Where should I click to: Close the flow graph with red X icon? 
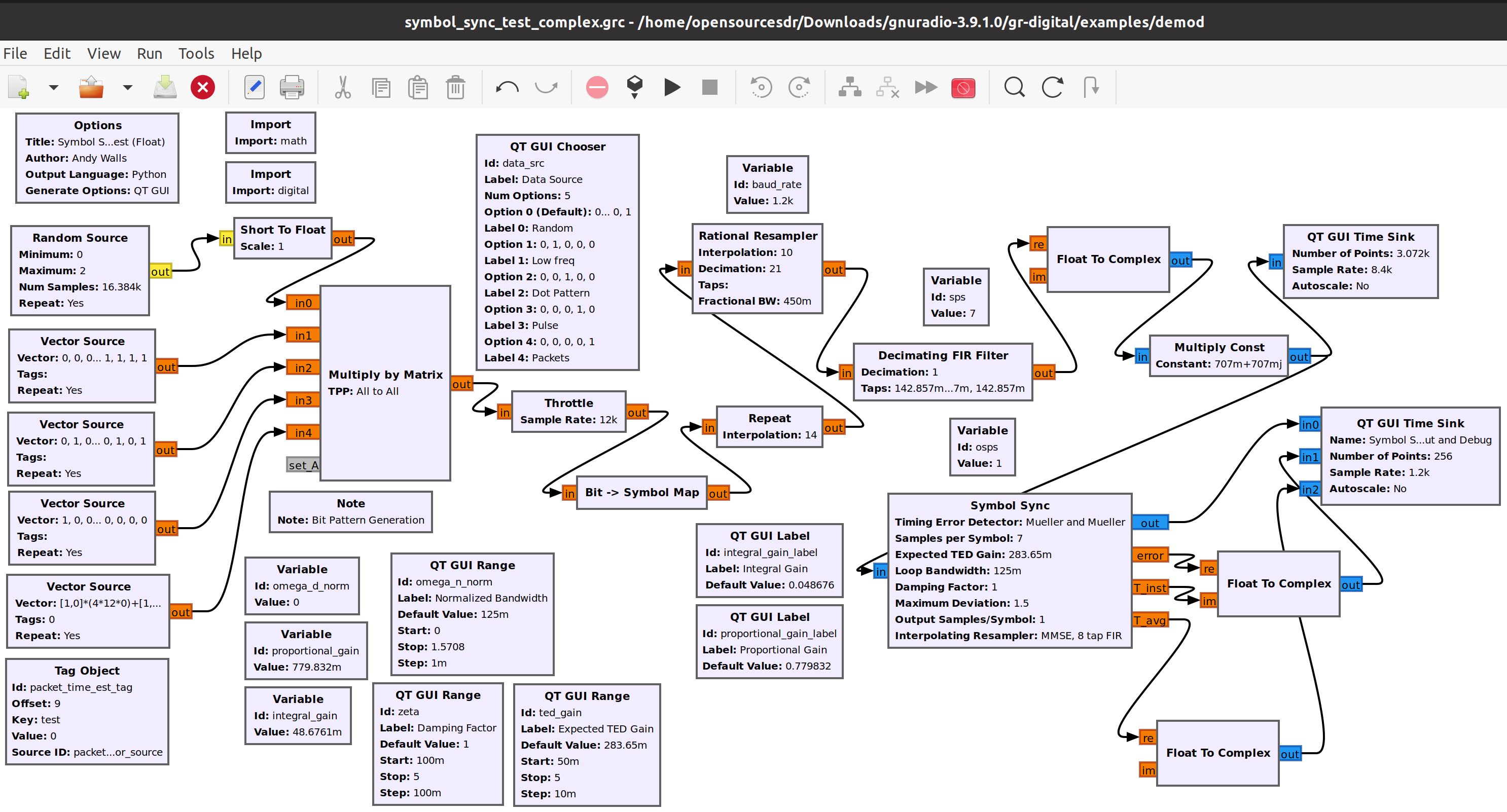pyautogui.click(x=202, y=88)
